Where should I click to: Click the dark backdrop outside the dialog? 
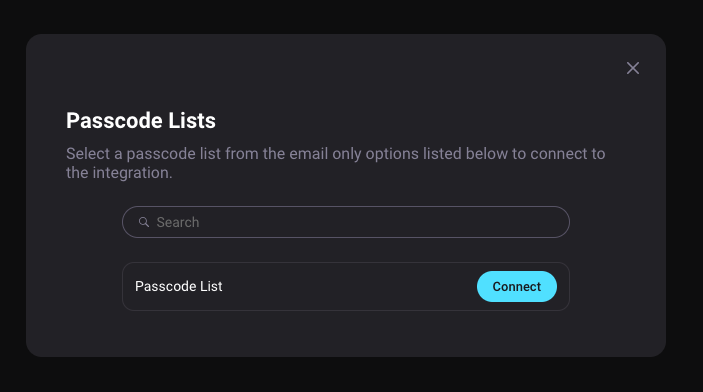point(350,375)
